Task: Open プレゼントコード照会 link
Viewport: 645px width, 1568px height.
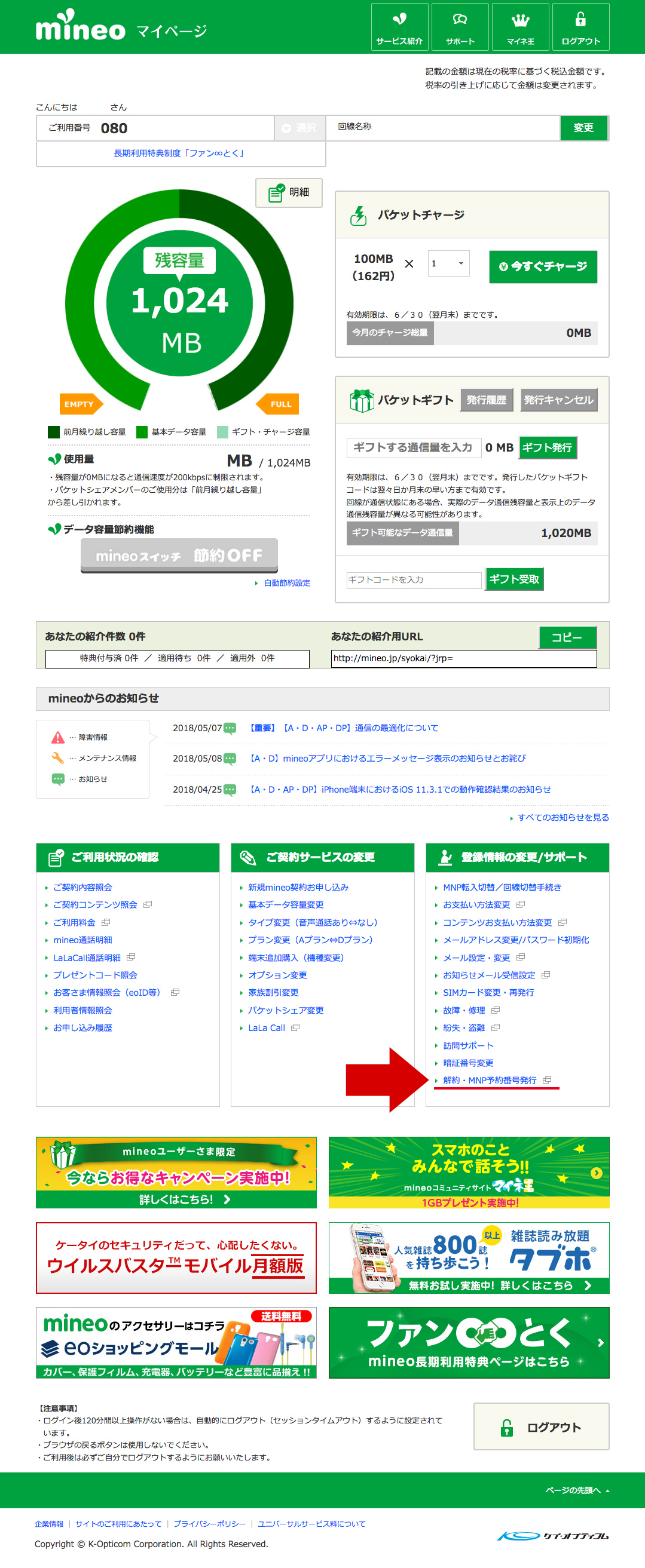Action: tap(95, 975)
